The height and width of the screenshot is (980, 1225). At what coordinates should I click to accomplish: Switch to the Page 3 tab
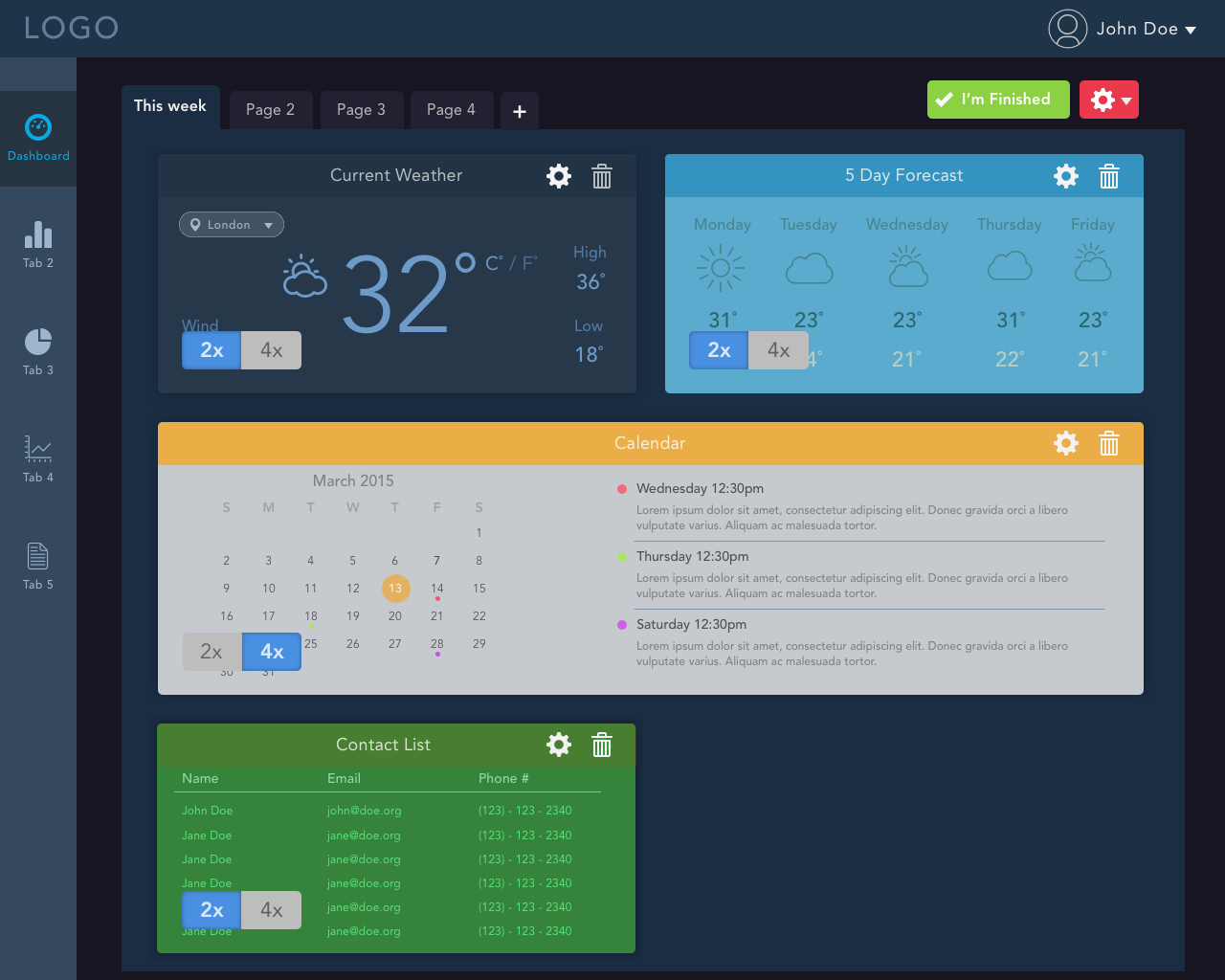click(361, 110)
